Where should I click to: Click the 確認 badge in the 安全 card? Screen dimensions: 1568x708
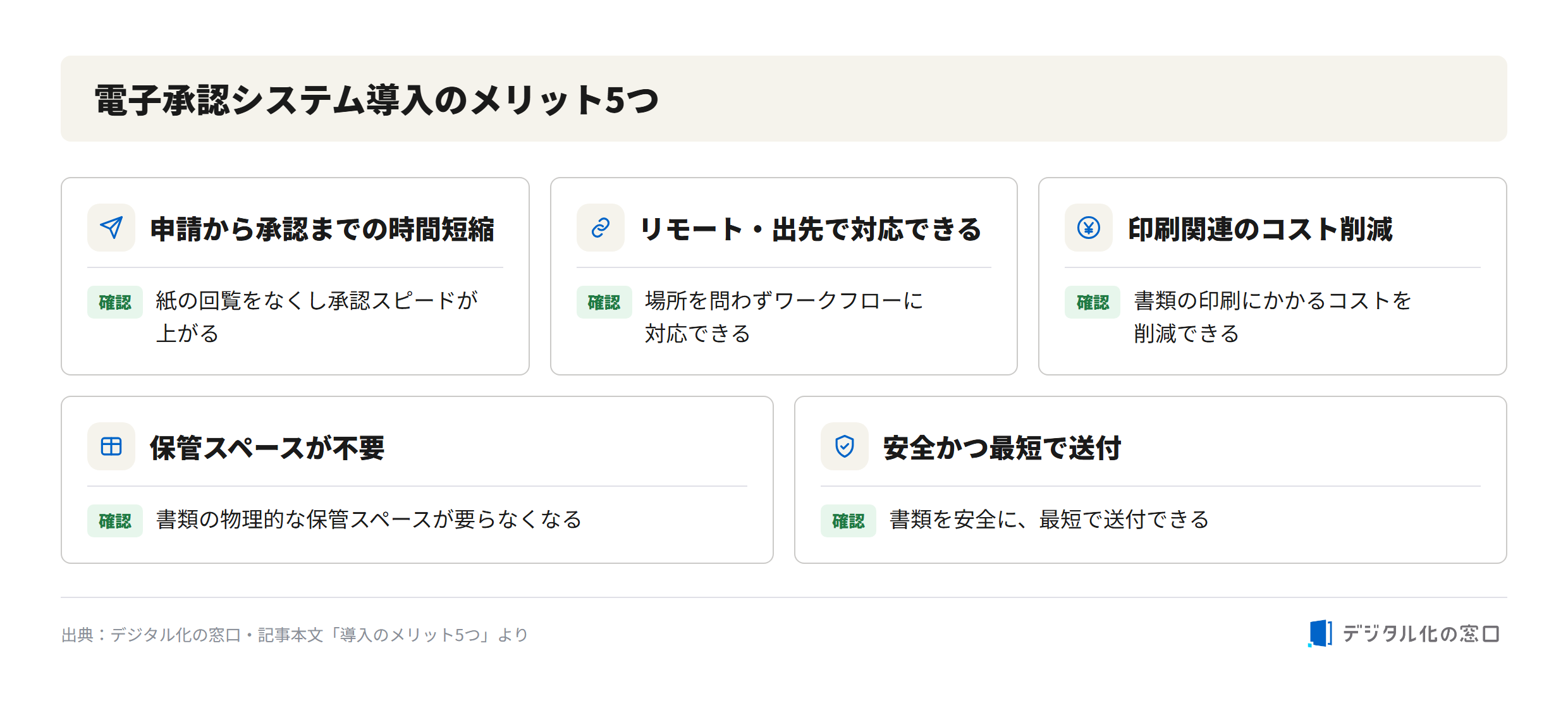[x=848, y=521]
